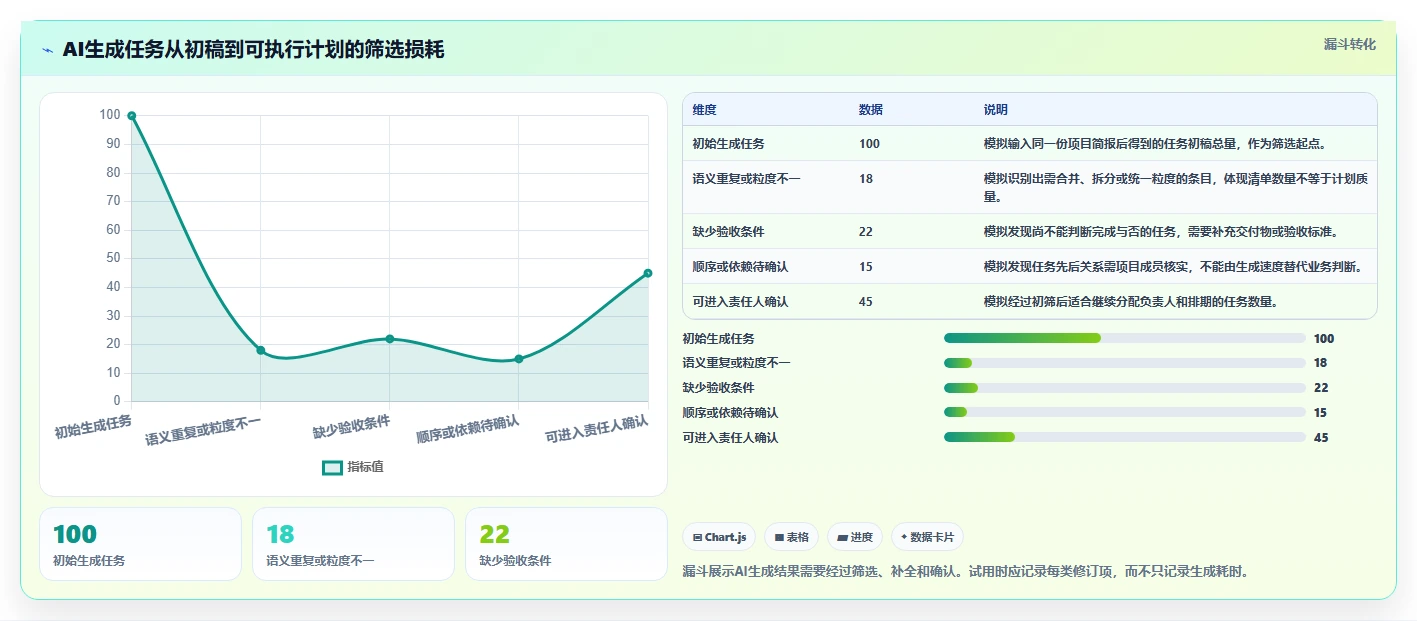Click the chart data point at value 22
Image resolution: width=1417 pixels, height=621 pixels.
[x=390, y=339]
